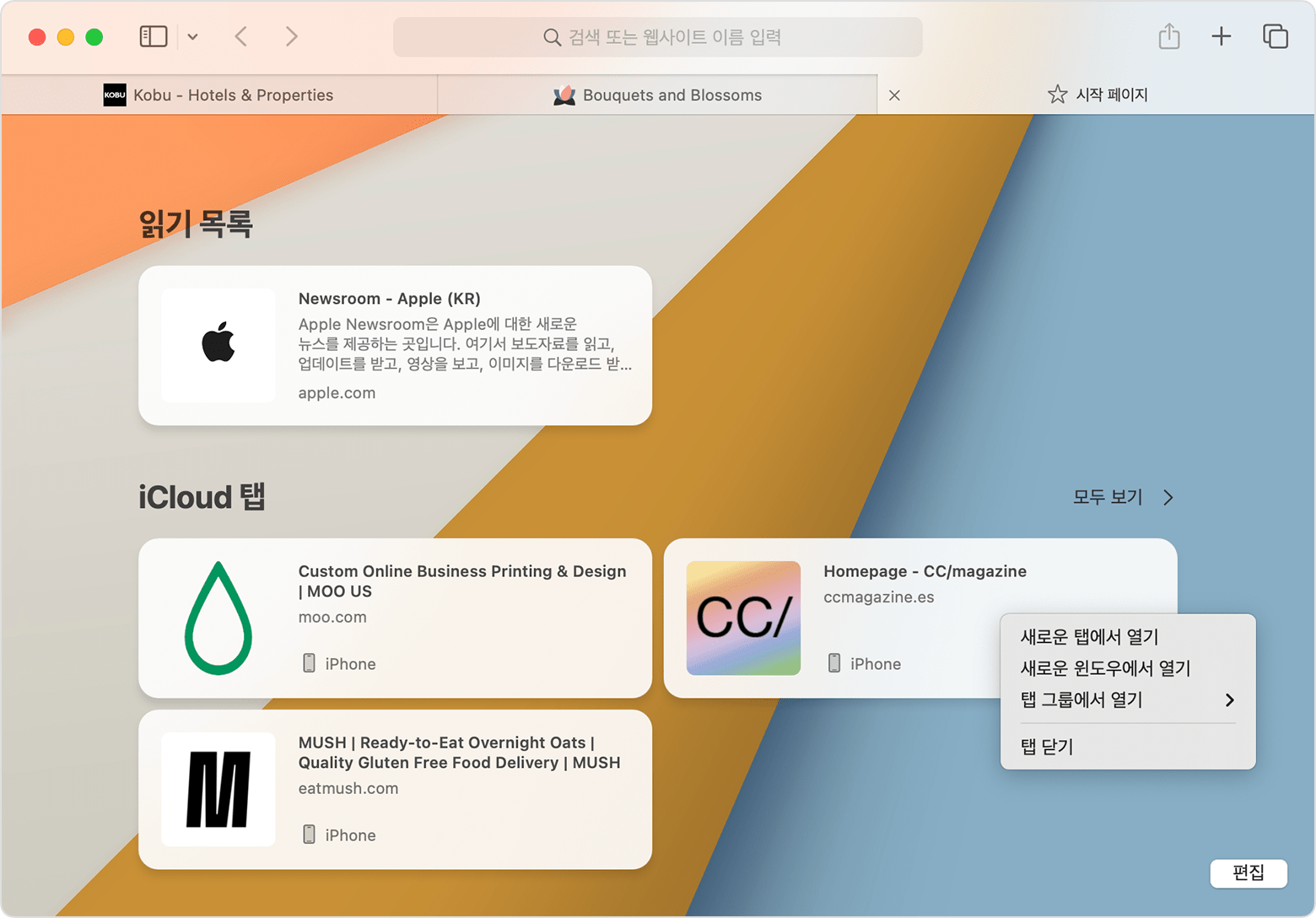1316x918 pixels.
Task: Switch to Kobu - Hotels & Properties tab
Action: [x=219, y=95]
